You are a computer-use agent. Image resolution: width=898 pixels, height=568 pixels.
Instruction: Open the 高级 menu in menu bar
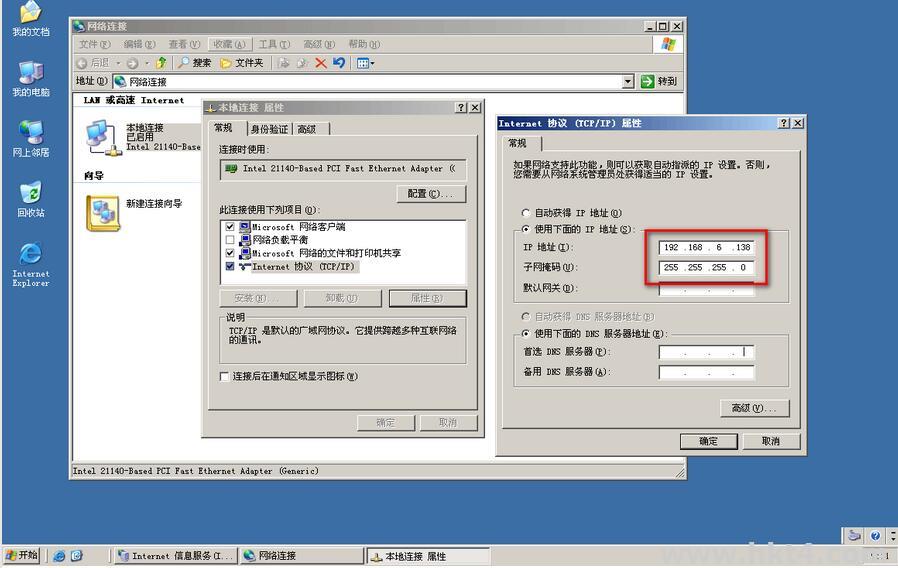318,44
